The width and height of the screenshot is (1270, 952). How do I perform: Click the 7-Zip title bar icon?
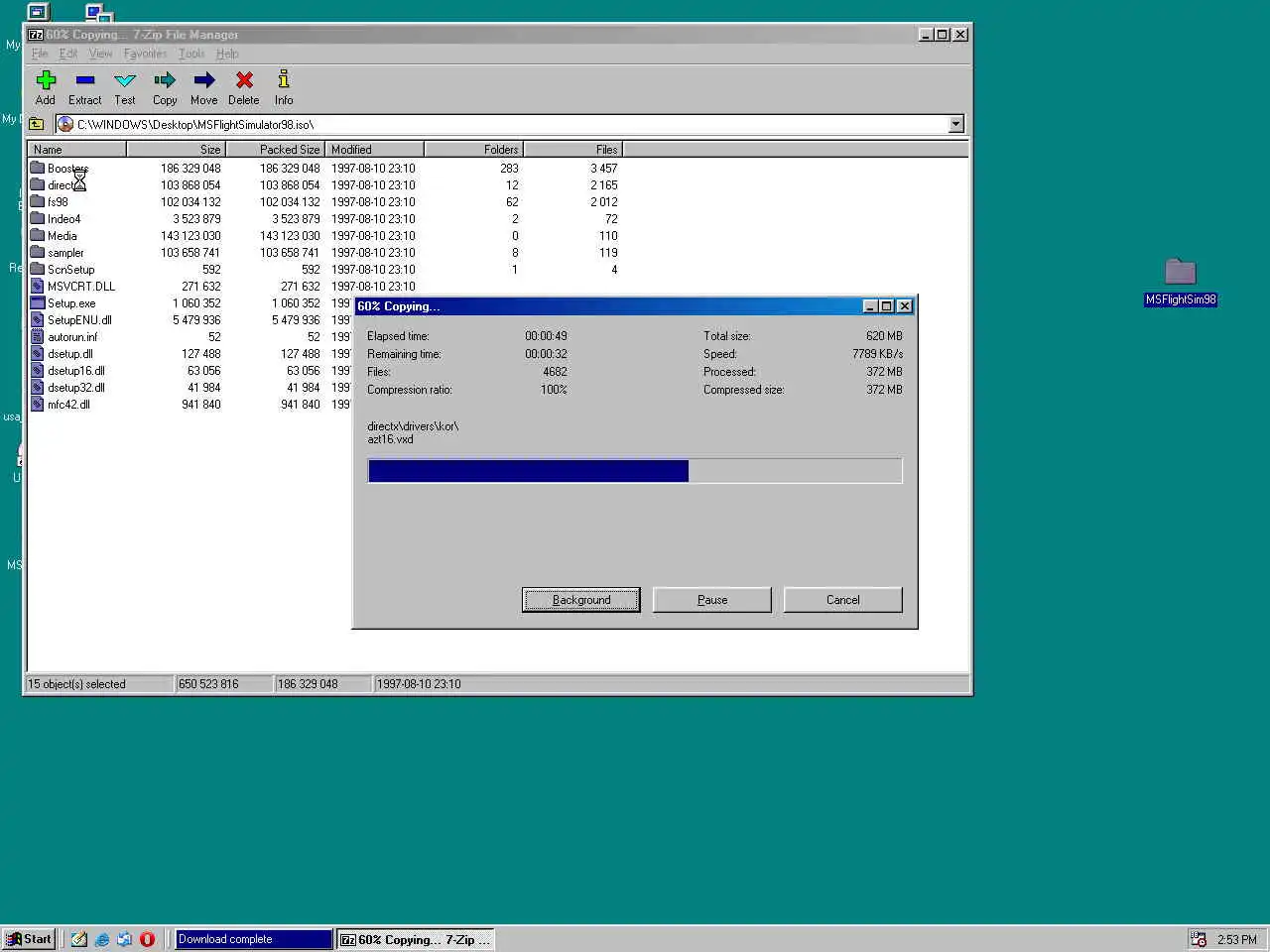(36, 34)
